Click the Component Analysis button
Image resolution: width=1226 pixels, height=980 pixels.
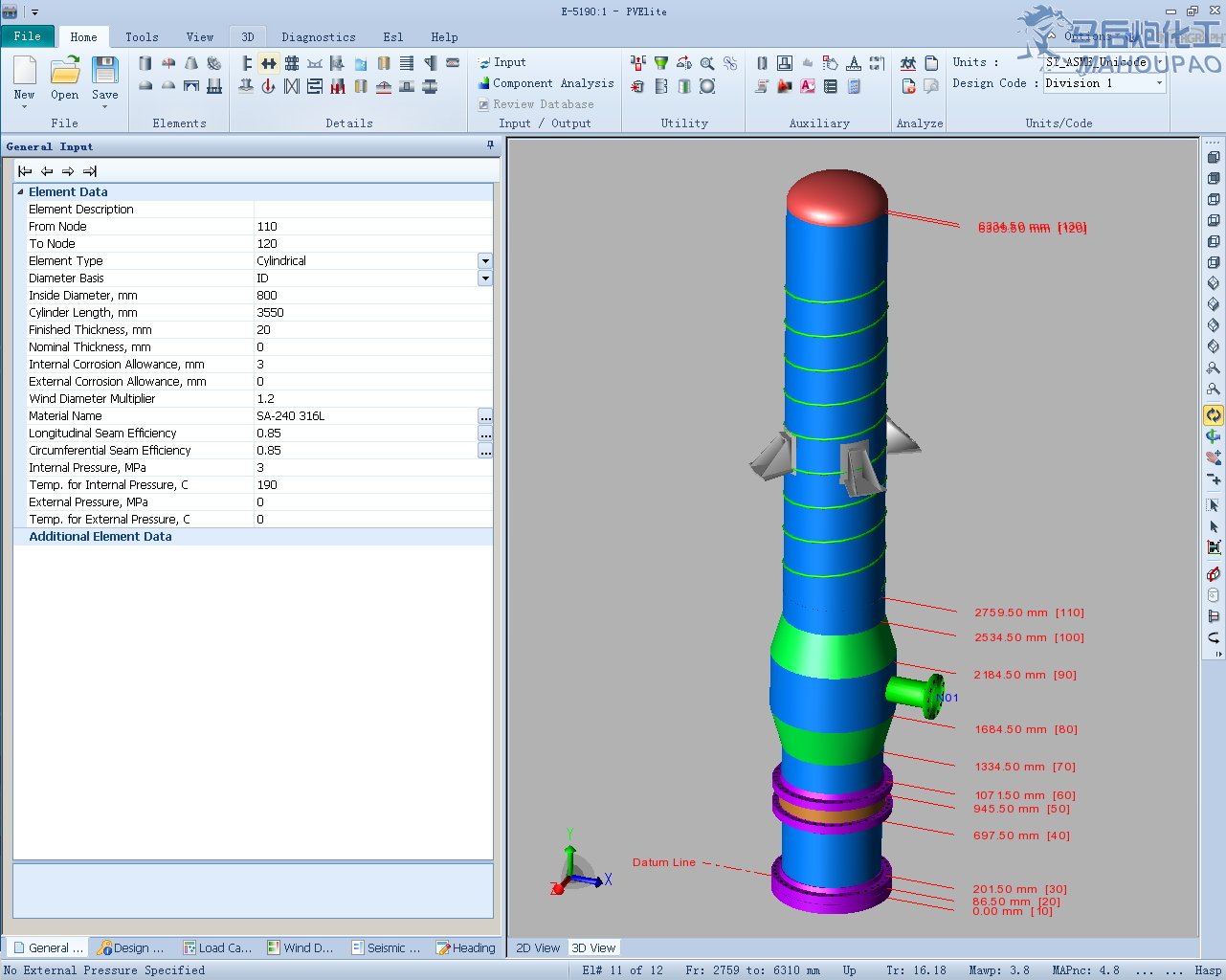click(546, 83)
